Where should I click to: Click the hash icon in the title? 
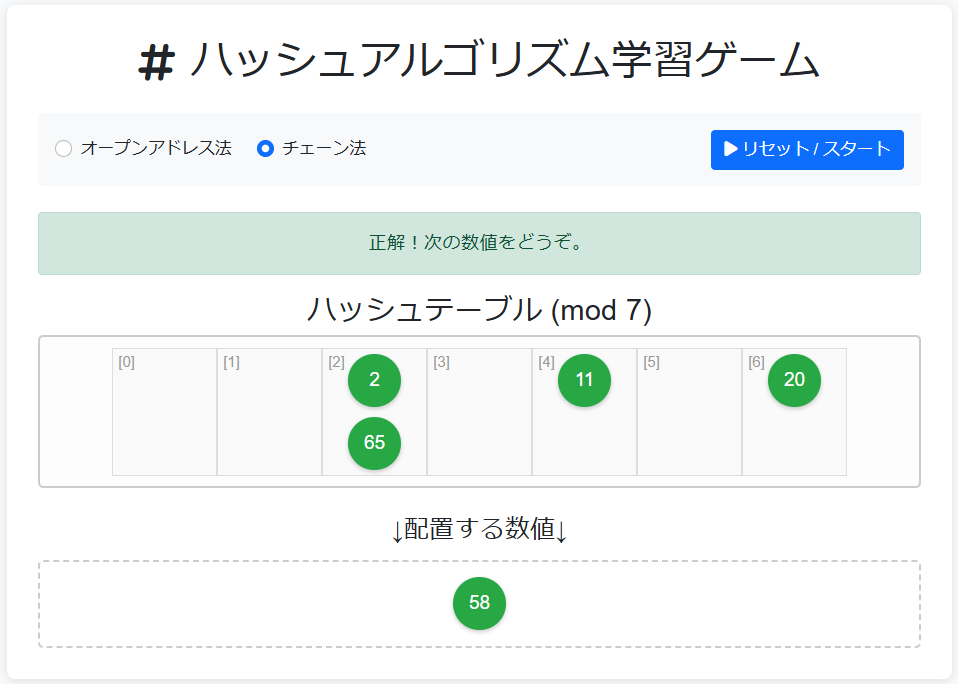(x=156, y=63)
